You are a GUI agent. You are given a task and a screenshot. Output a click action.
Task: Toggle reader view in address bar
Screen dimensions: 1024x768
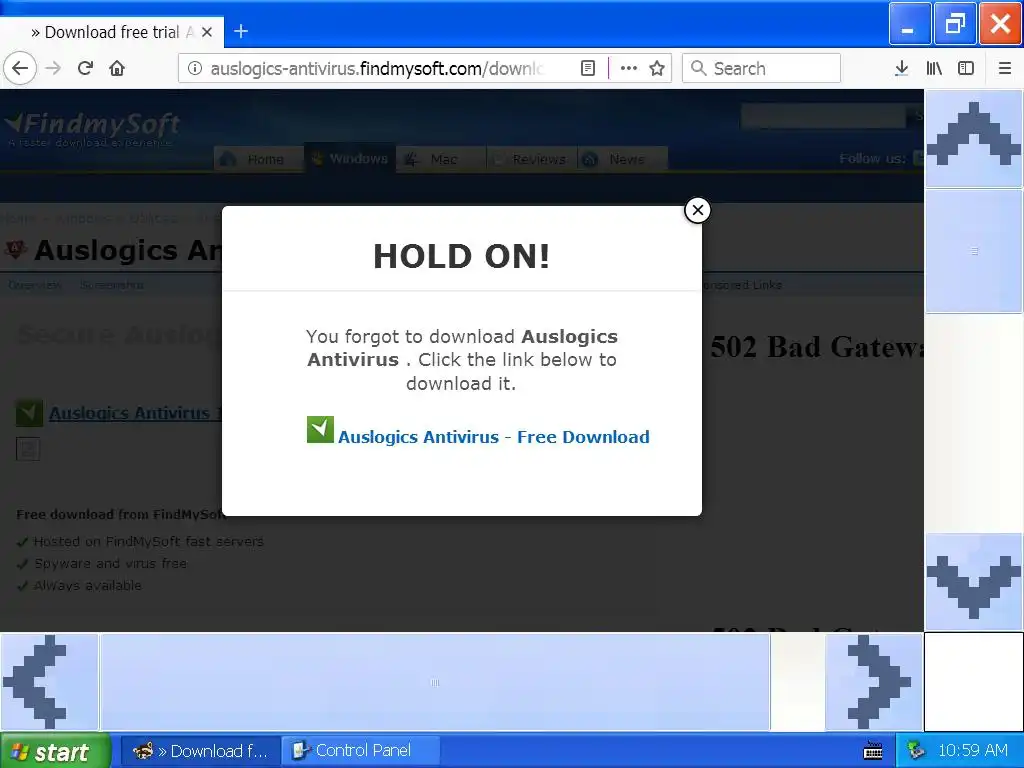pyautogui.click(x=588, y=68)
